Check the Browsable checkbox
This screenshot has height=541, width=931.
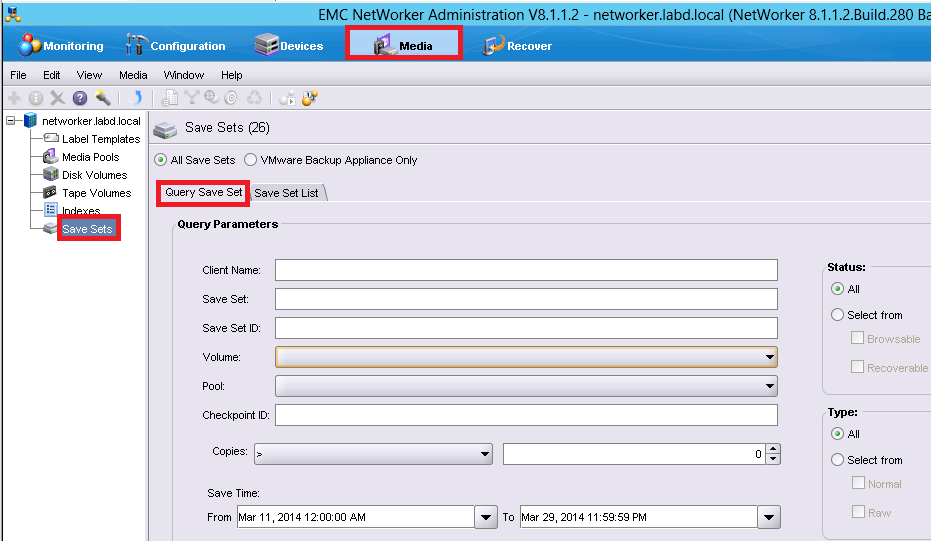click(857, 338)
